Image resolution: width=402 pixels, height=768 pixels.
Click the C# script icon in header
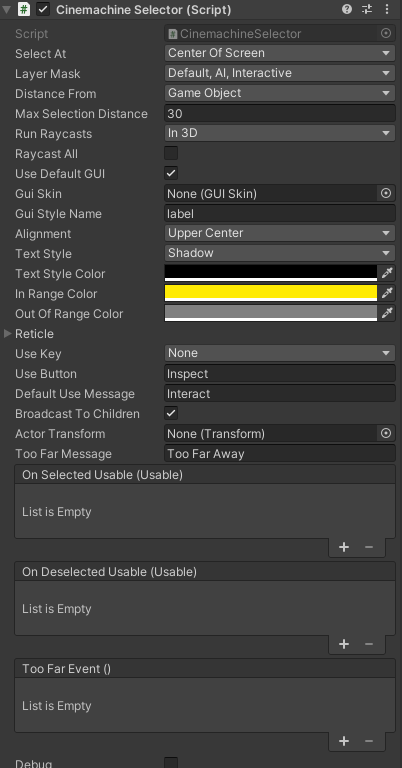24,9
